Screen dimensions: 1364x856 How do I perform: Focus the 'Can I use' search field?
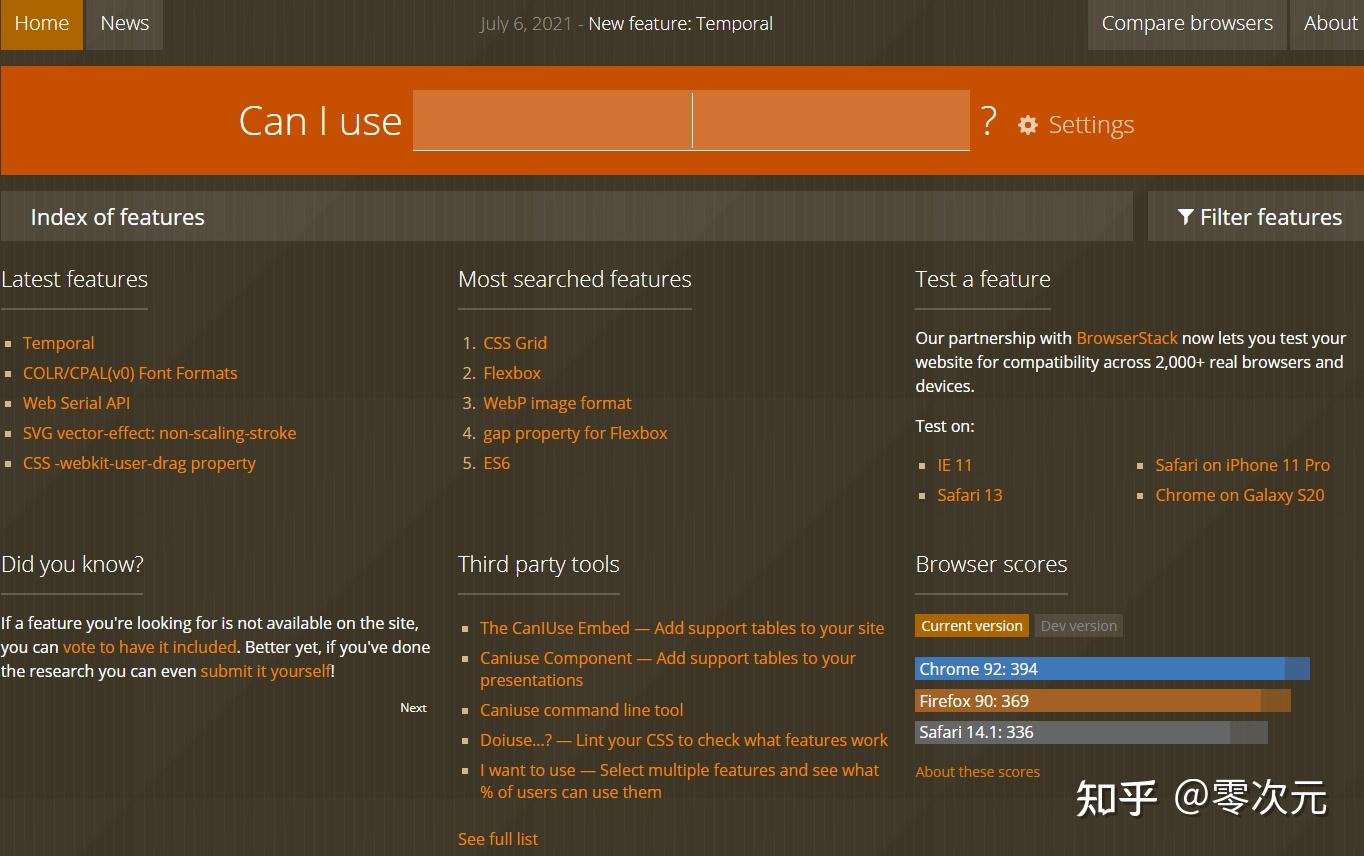pos(691,120)
